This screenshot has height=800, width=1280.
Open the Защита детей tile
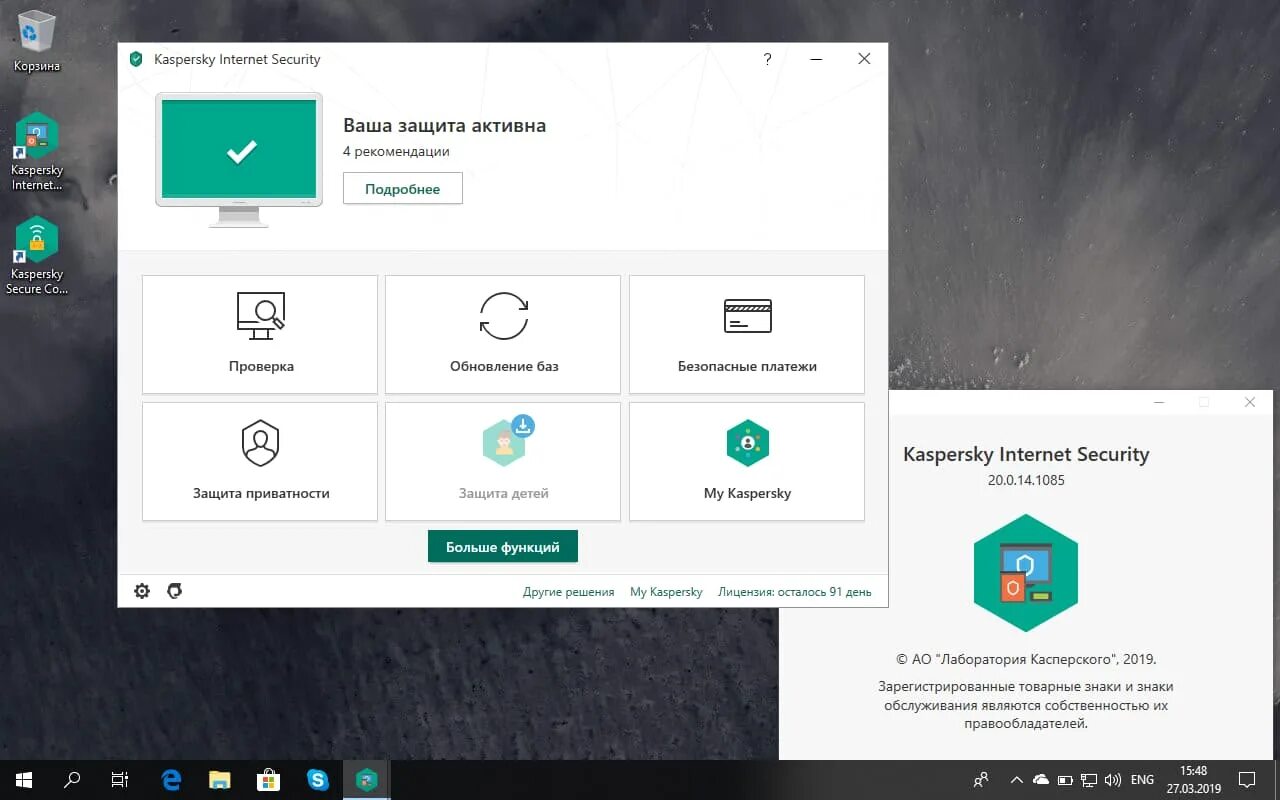(x=503, y=461)
